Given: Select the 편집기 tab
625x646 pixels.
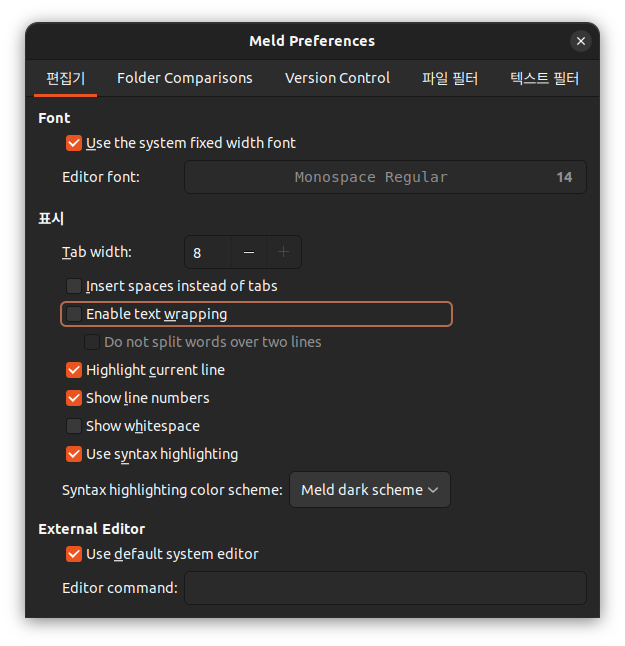Looking at the screenshot, I should pyautogui.click(x=66, y=78).
